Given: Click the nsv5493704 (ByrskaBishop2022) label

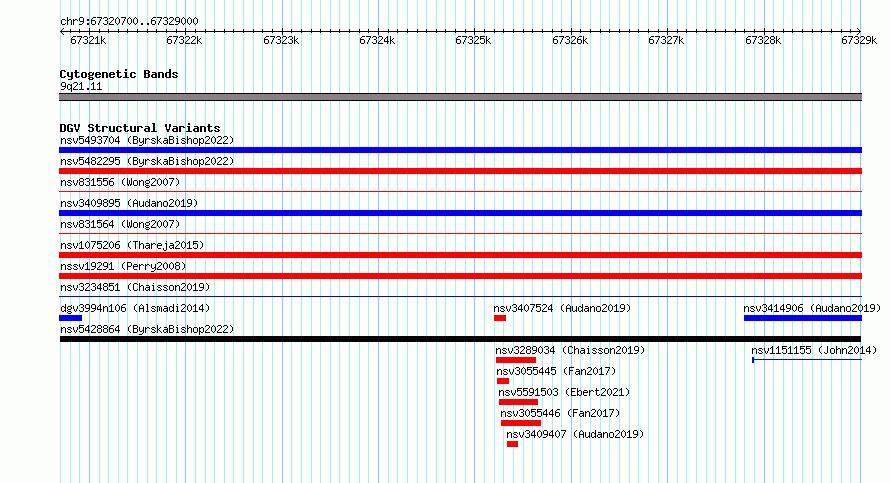Looking at the screenshot, I should [x=147, y=140].
